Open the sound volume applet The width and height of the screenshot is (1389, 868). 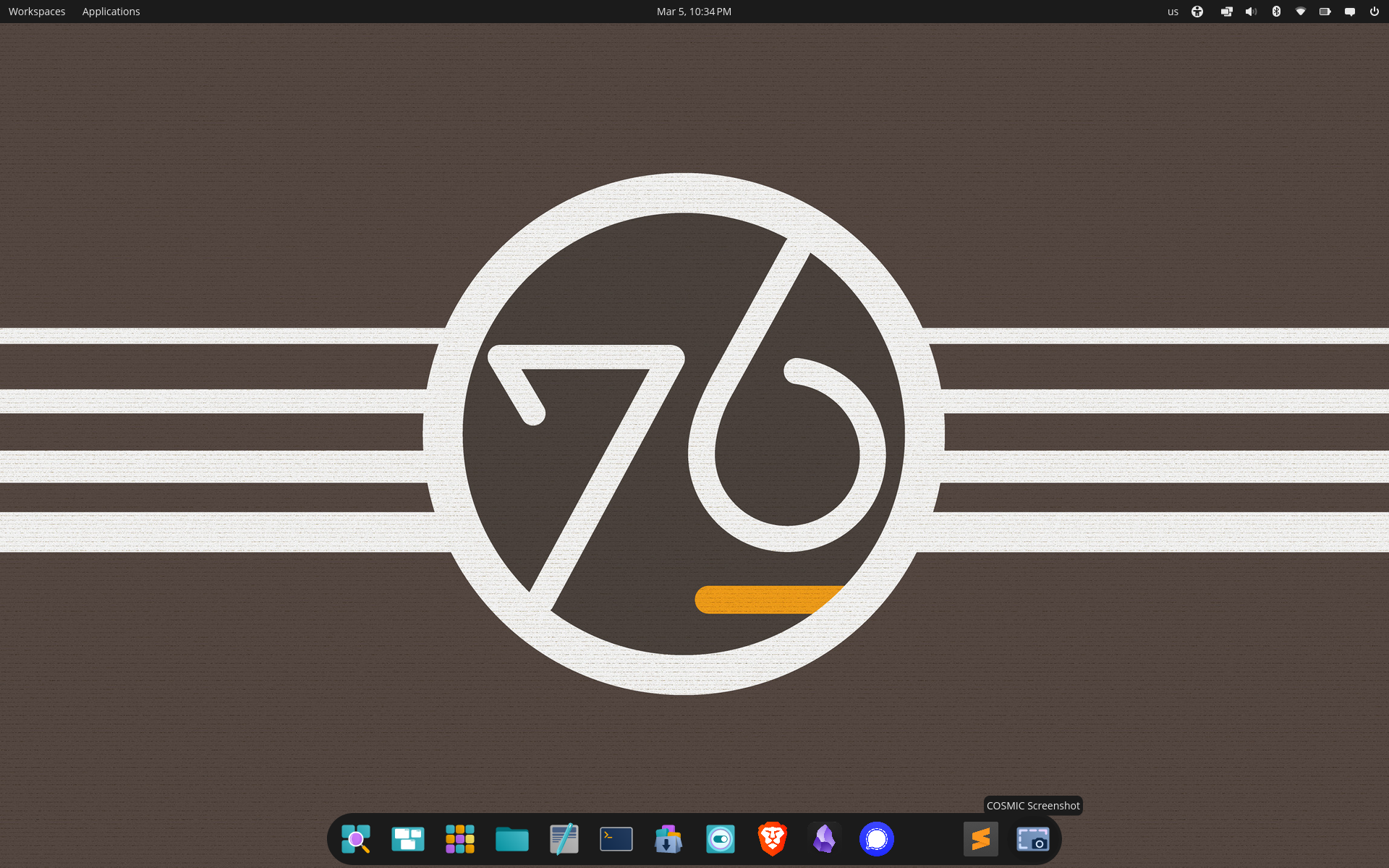click(1251, 12)
